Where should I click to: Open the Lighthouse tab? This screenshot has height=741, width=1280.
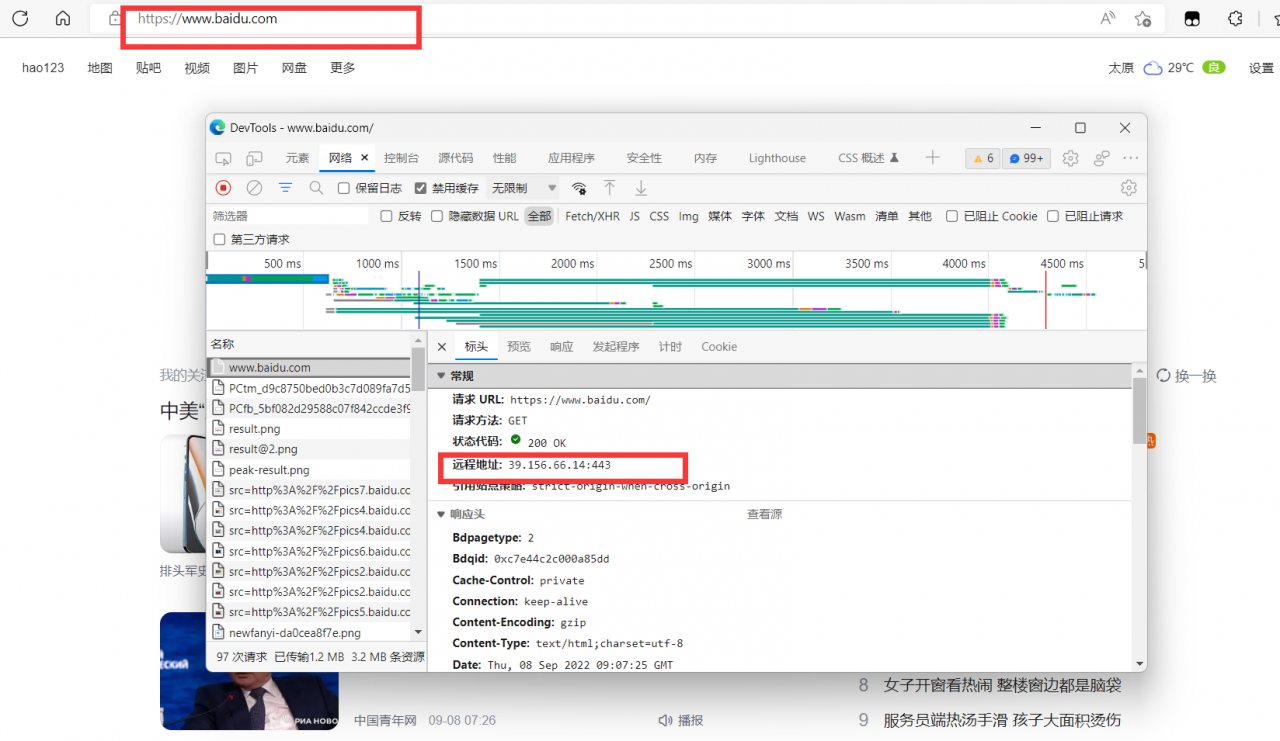pos(777,158)
